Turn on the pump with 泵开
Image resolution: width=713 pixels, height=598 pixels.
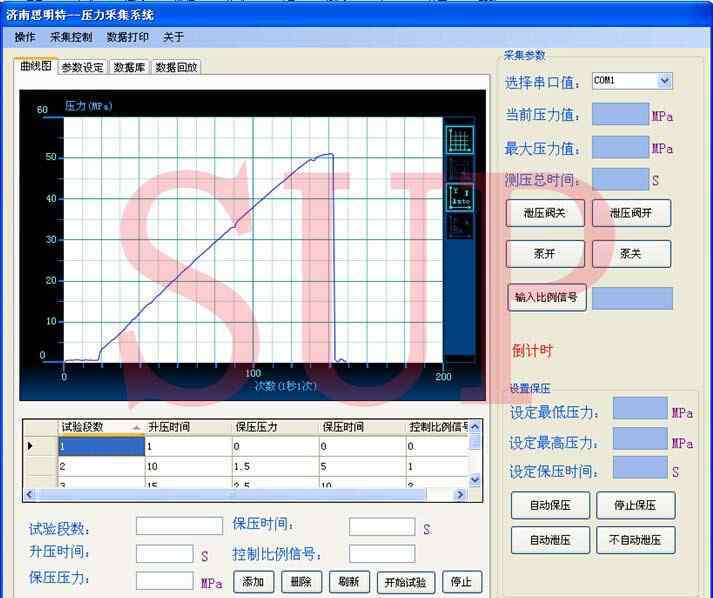[545, 254]
